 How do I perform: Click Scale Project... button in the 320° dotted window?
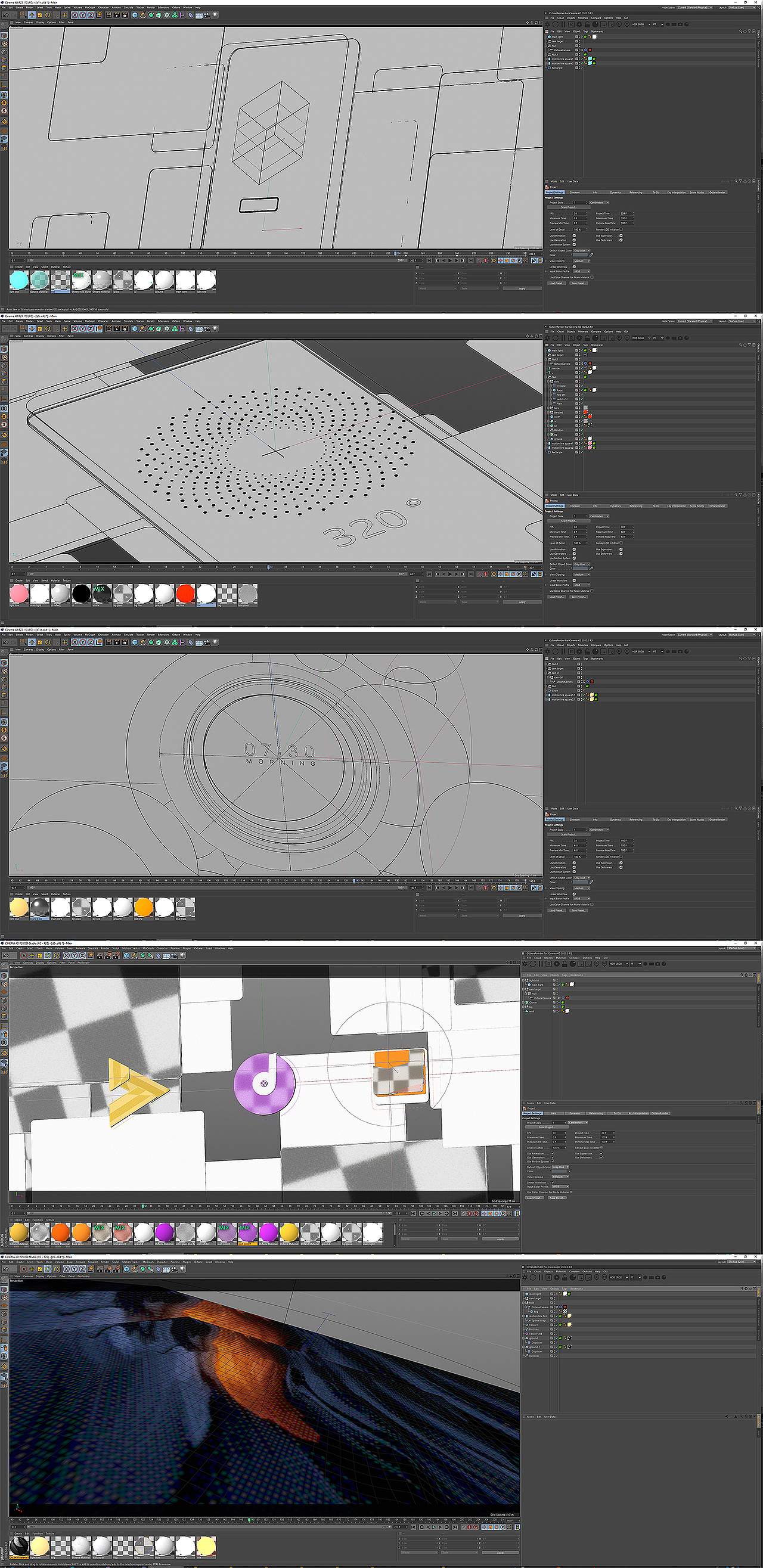(569, 521)
